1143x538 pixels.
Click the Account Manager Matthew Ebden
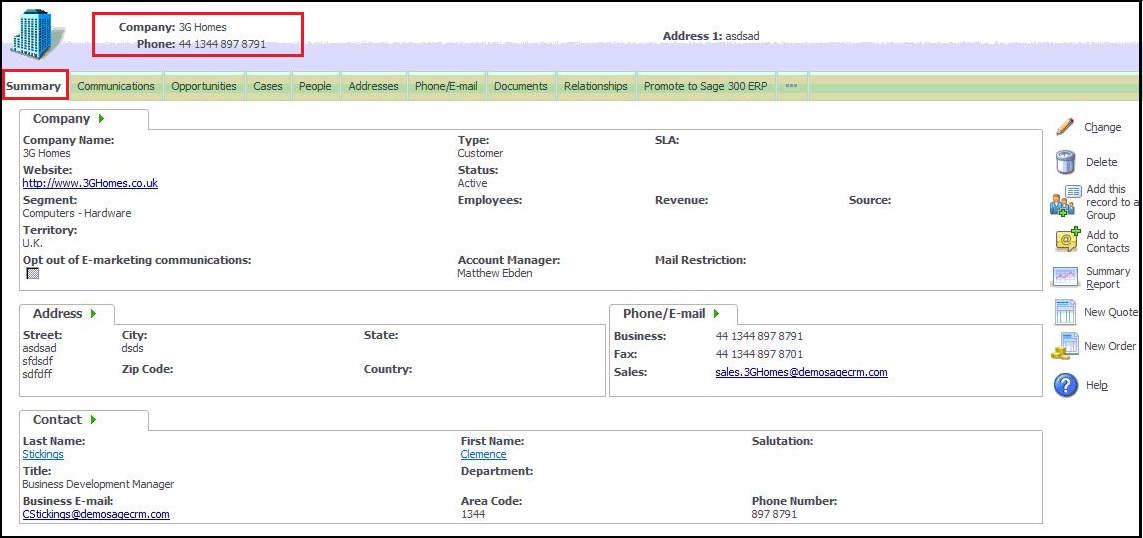495,273
